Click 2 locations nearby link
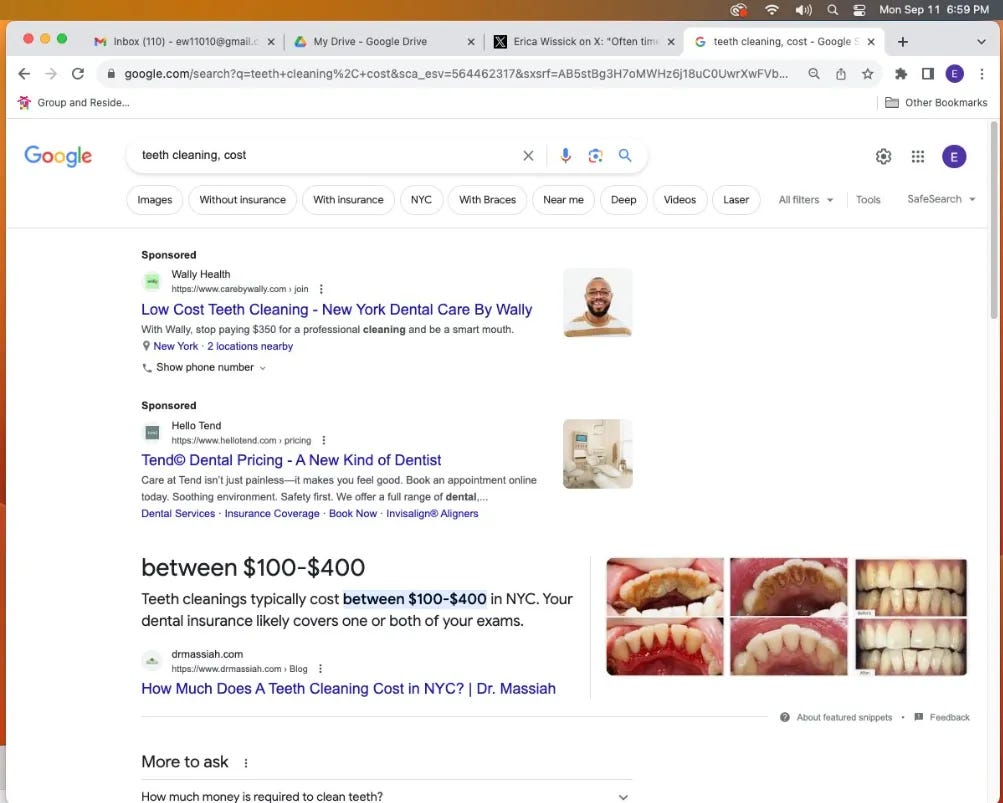This screenshot has height=803, width=1003. (x=250, y=346)
